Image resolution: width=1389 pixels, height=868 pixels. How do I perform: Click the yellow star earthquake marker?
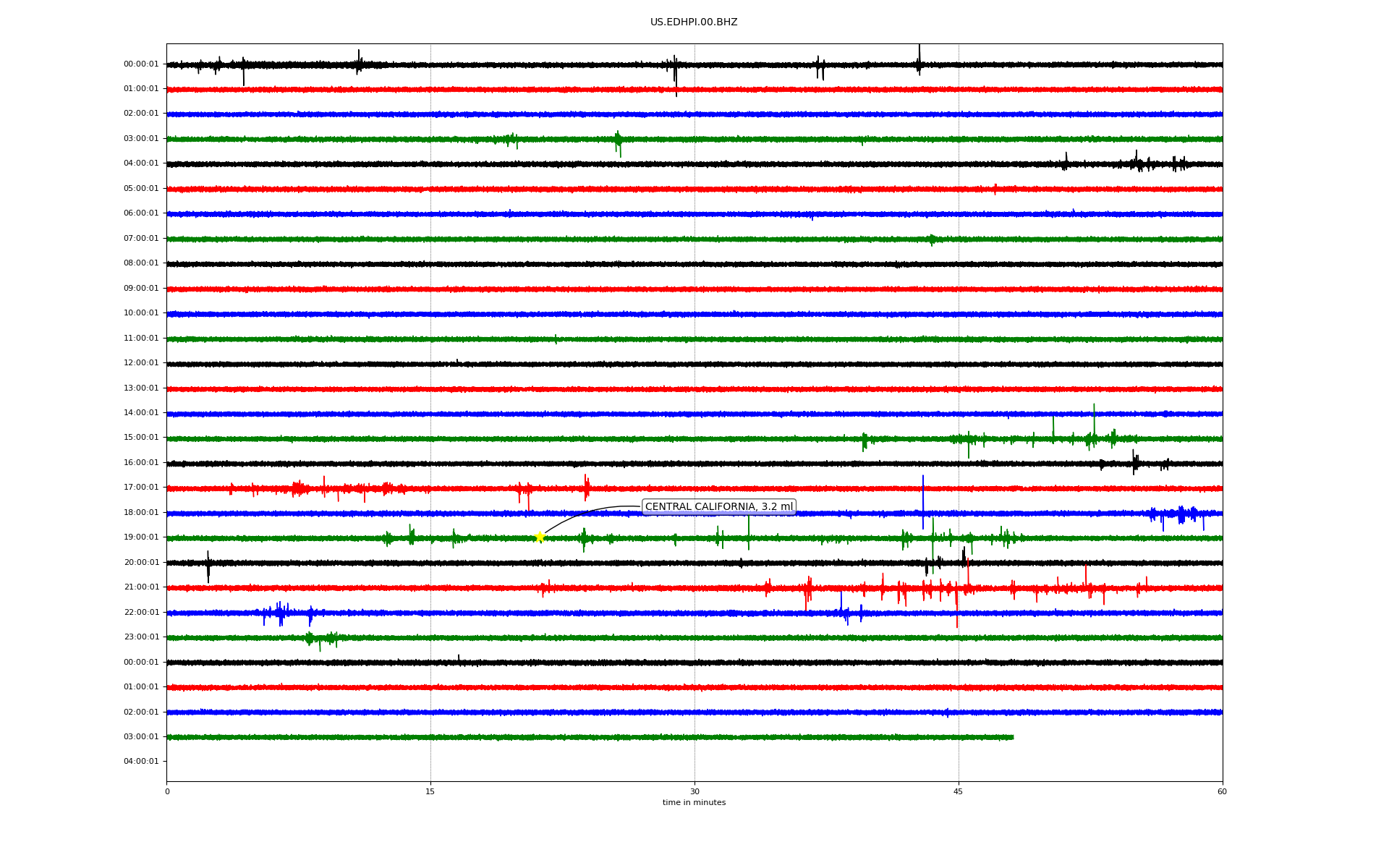pos(540,537)
